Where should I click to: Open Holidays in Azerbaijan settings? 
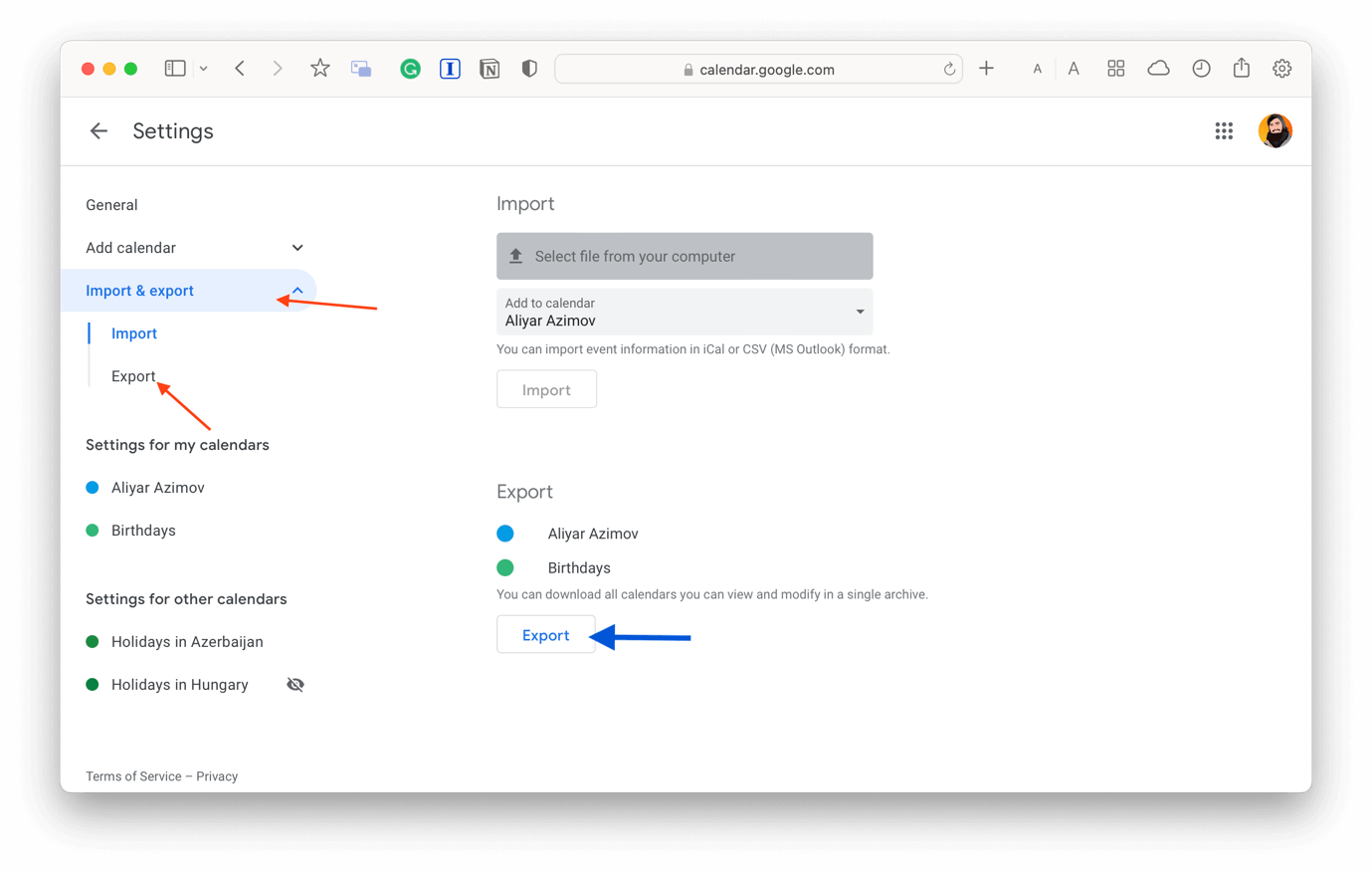(x=187, y=642)
